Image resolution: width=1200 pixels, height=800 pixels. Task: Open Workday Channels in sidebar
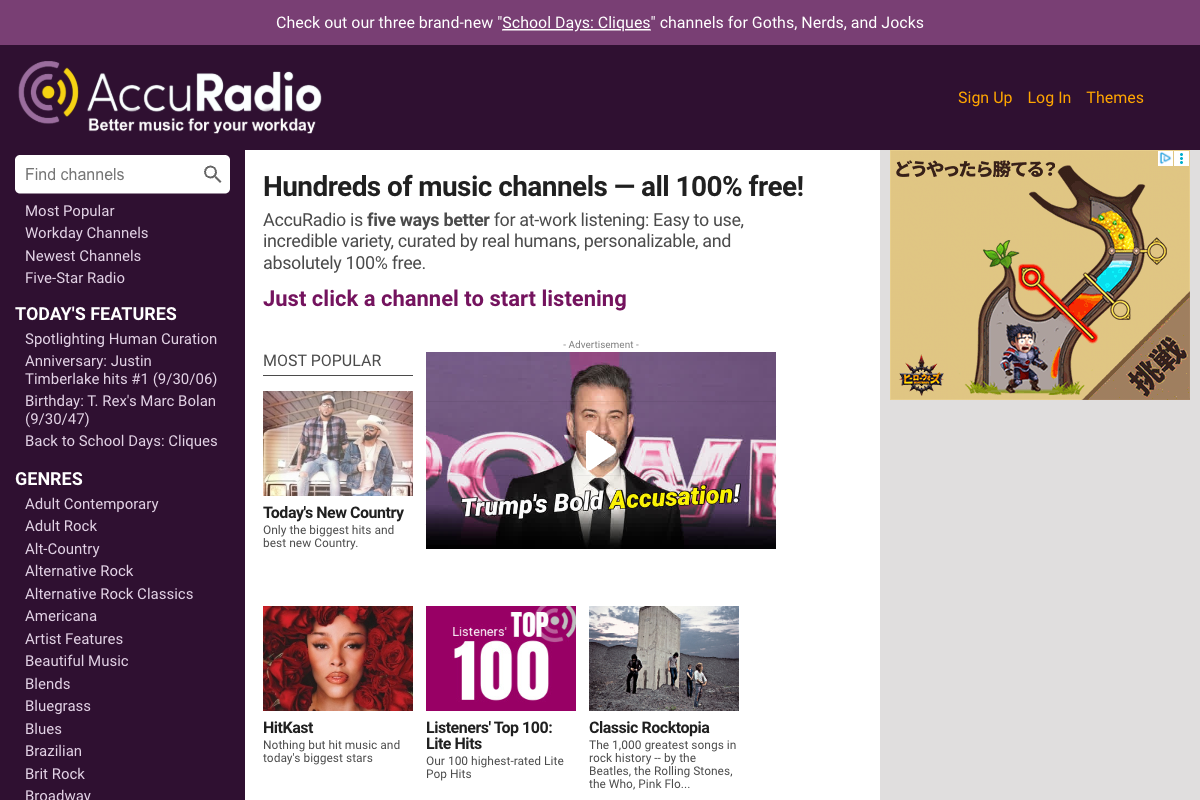click(x=86, y=233)
